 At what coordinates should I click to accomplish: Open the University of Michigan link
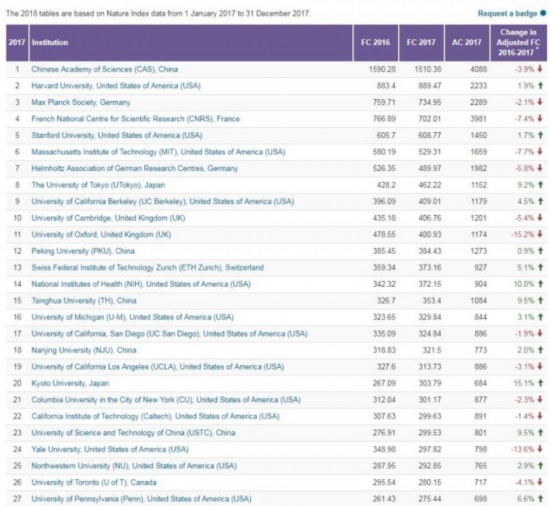point(133,317)
